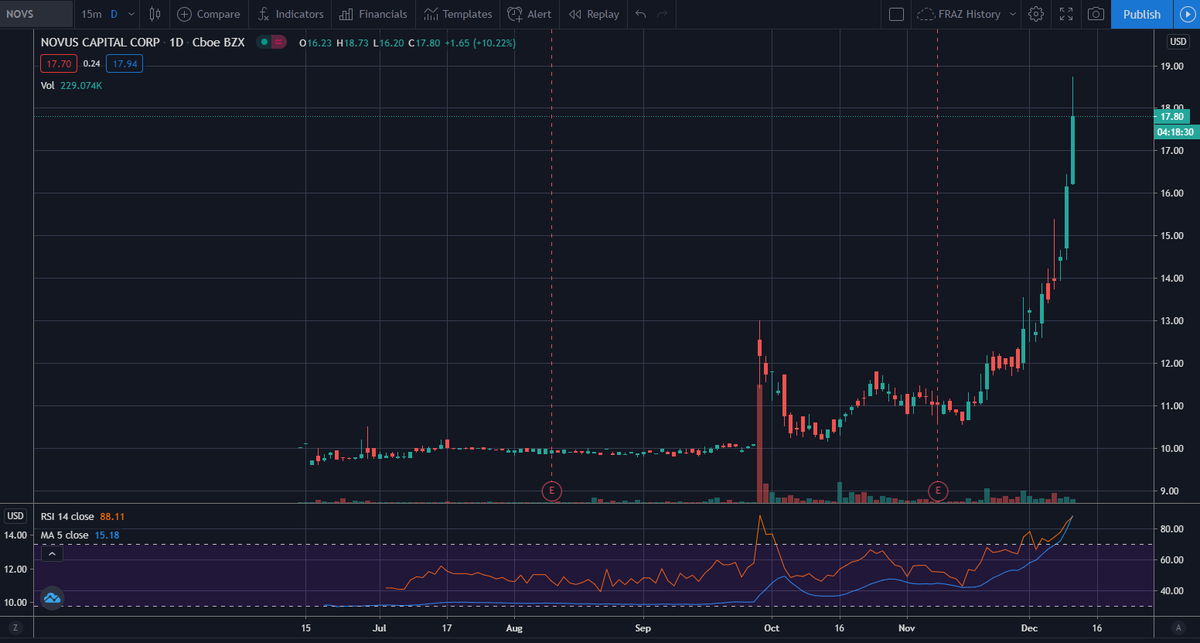This screenshot has width=1200, height=643.
Task: Redo chart action arrow
Action: tap(663, 14)
